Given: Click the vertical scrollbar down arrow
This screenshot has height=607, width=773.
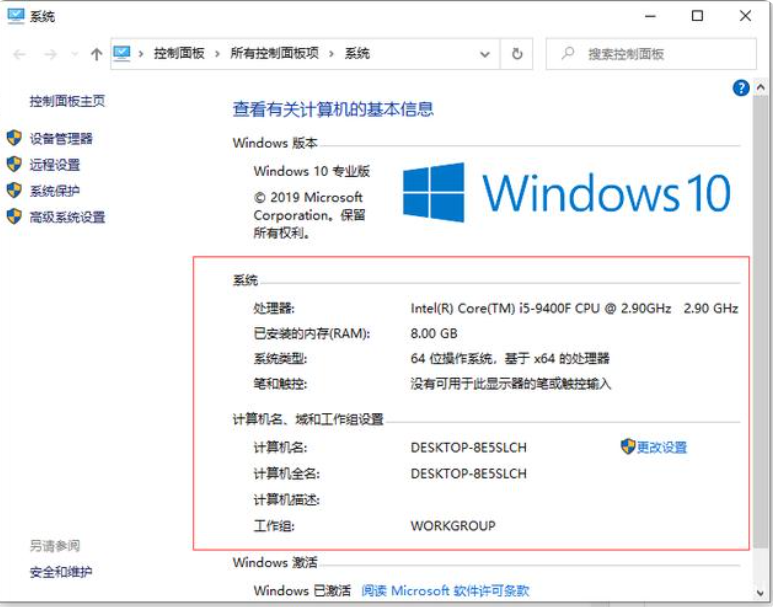Looking at the screenshot, I should point(760,593).
